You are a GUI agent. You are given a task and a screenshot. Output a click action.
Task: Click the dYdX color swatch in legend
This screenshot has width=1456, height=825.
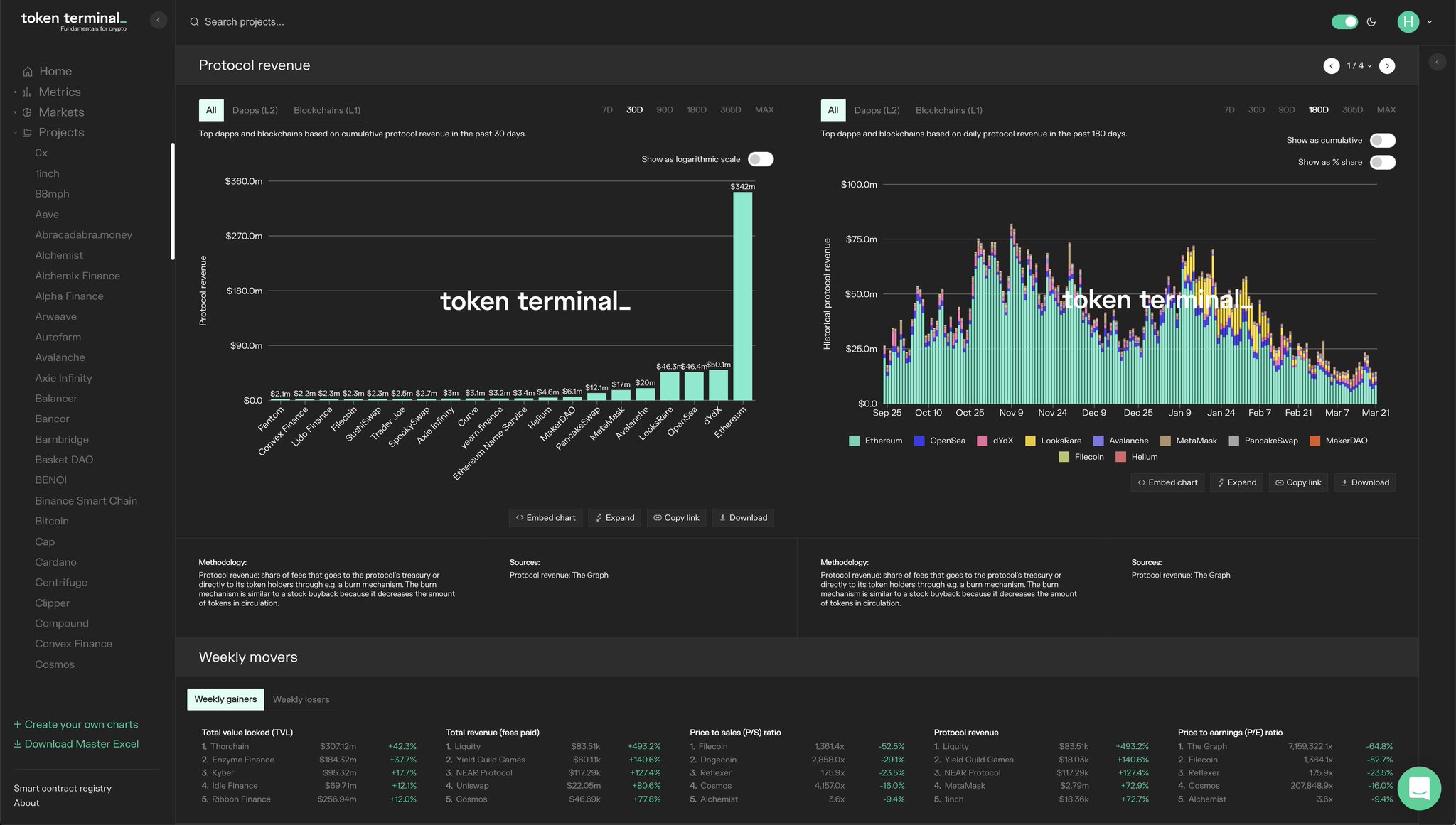(982, 441)
